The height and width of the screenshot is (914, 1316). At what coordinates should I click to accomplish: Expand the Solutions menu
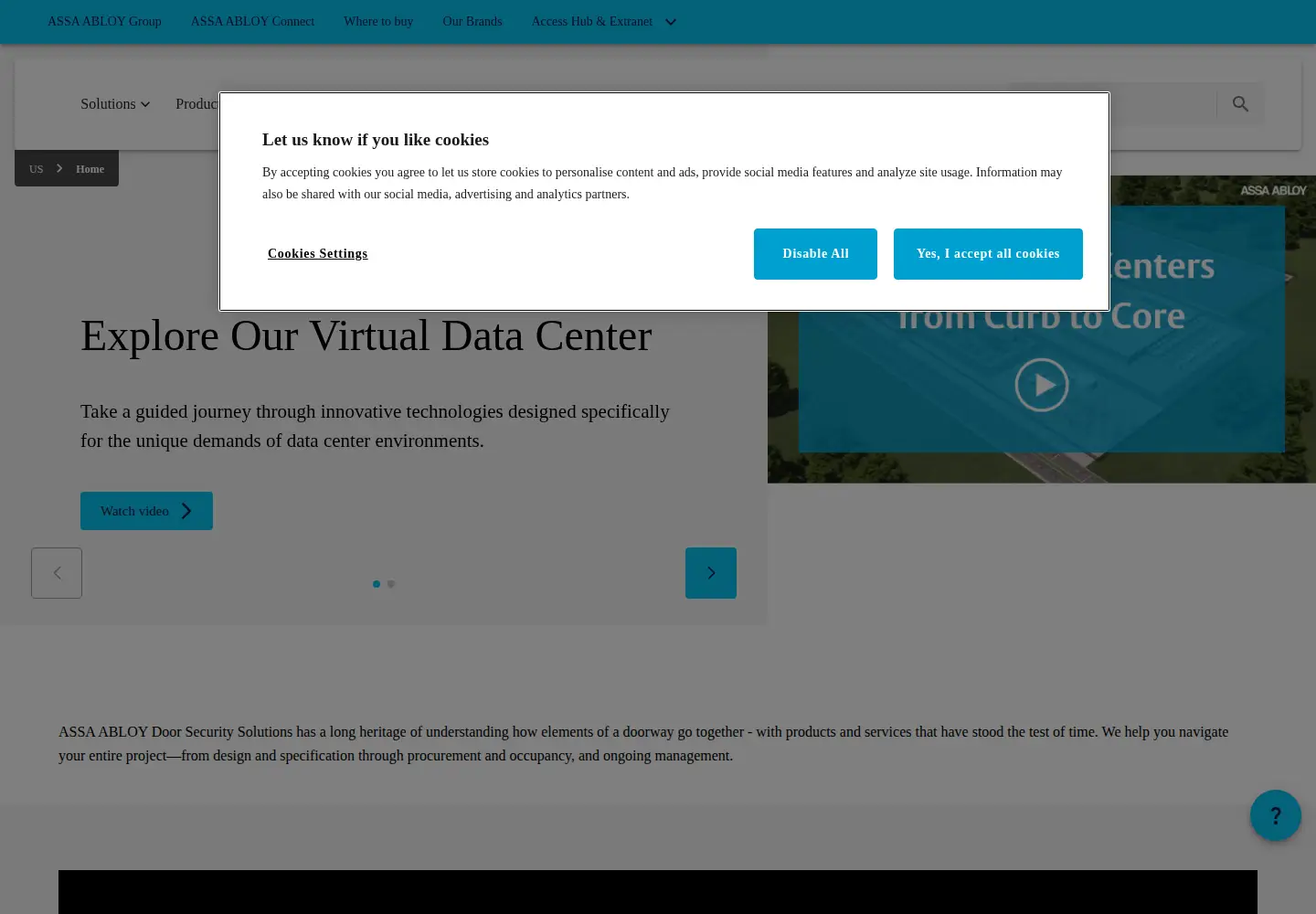[x=115, y=104]
